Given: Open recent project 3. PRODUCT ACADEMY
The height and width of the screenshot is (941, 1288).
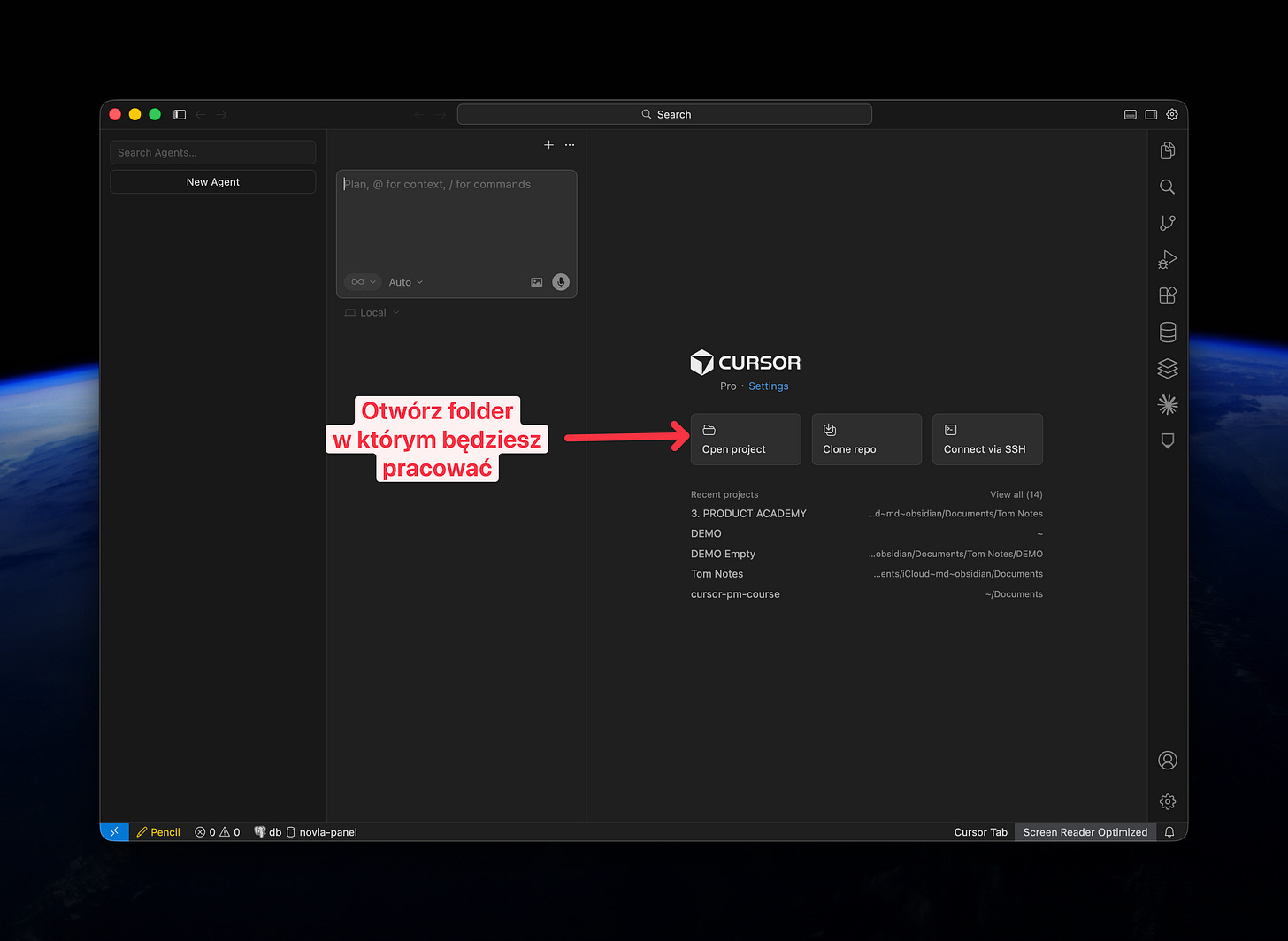Looking at the screenshot, I should [x=867, y=514].
